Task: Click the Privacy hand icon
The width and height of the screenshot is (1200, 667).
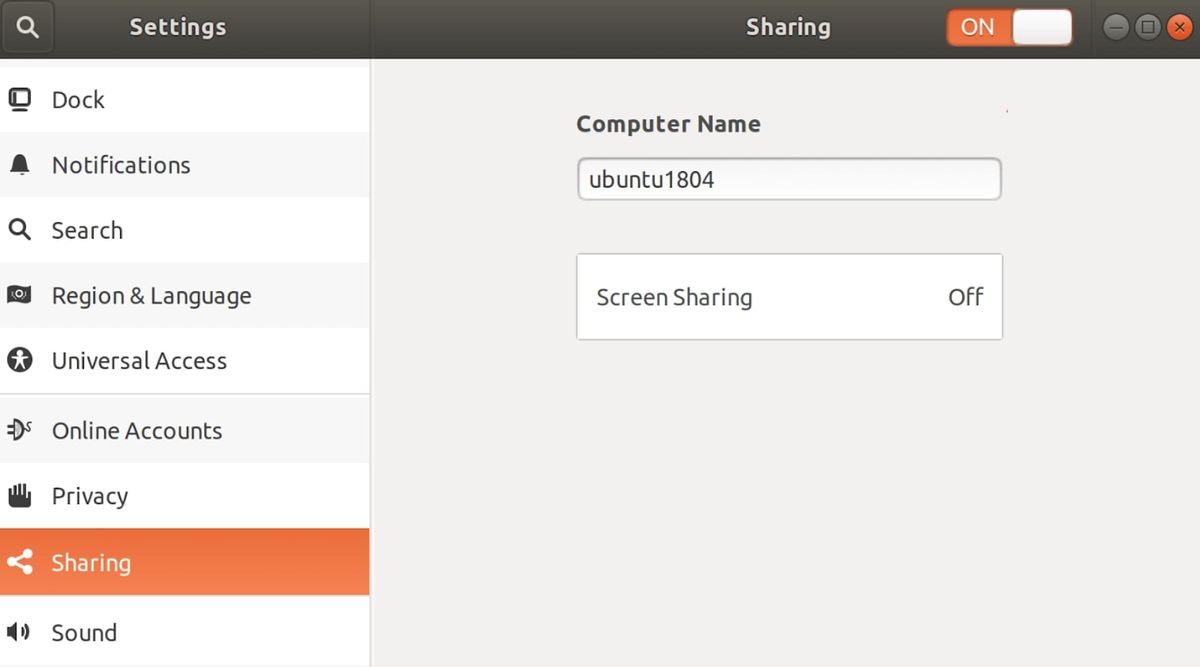Action: (x=20, y=495)
